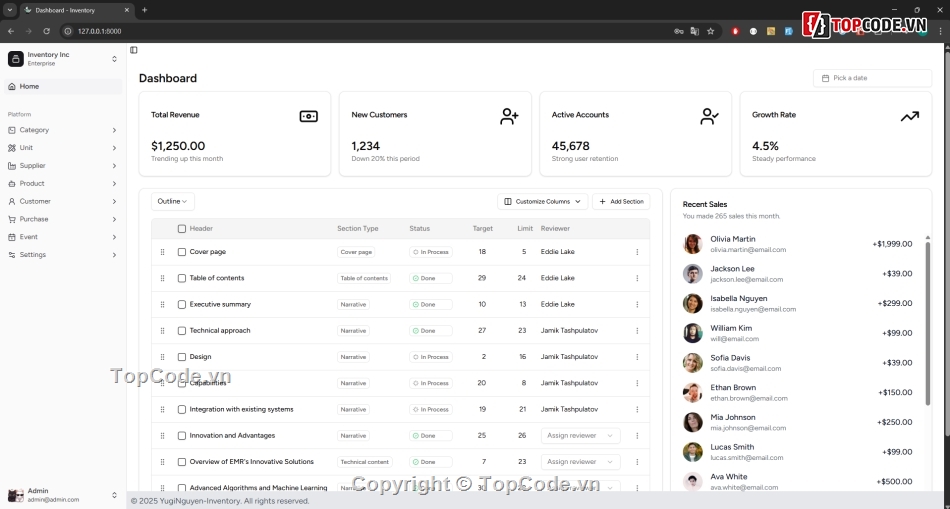Grab drag handle of Cover page row

click(162, 252)
